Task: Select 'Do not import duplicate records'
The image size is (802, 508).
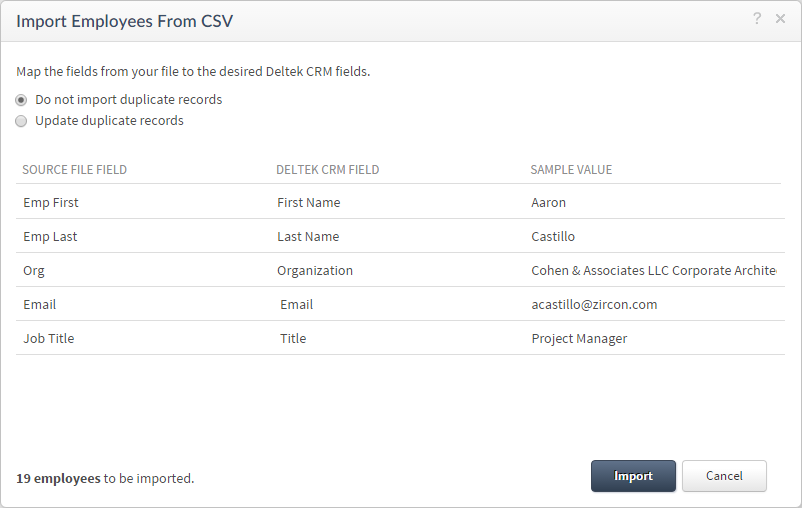Action: (x=22, y=100)
